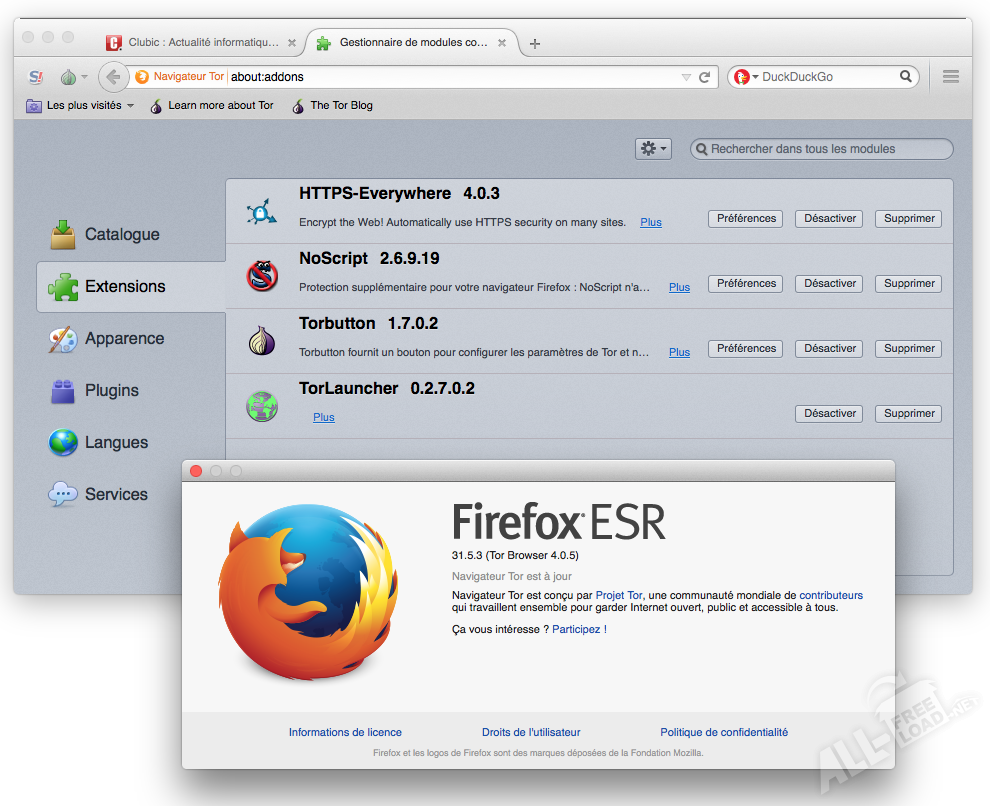The height and width of the screenshot is (806, 990).
Task: Click the Torbutton onion toolbar icon
Action: (x=68, y=77)
